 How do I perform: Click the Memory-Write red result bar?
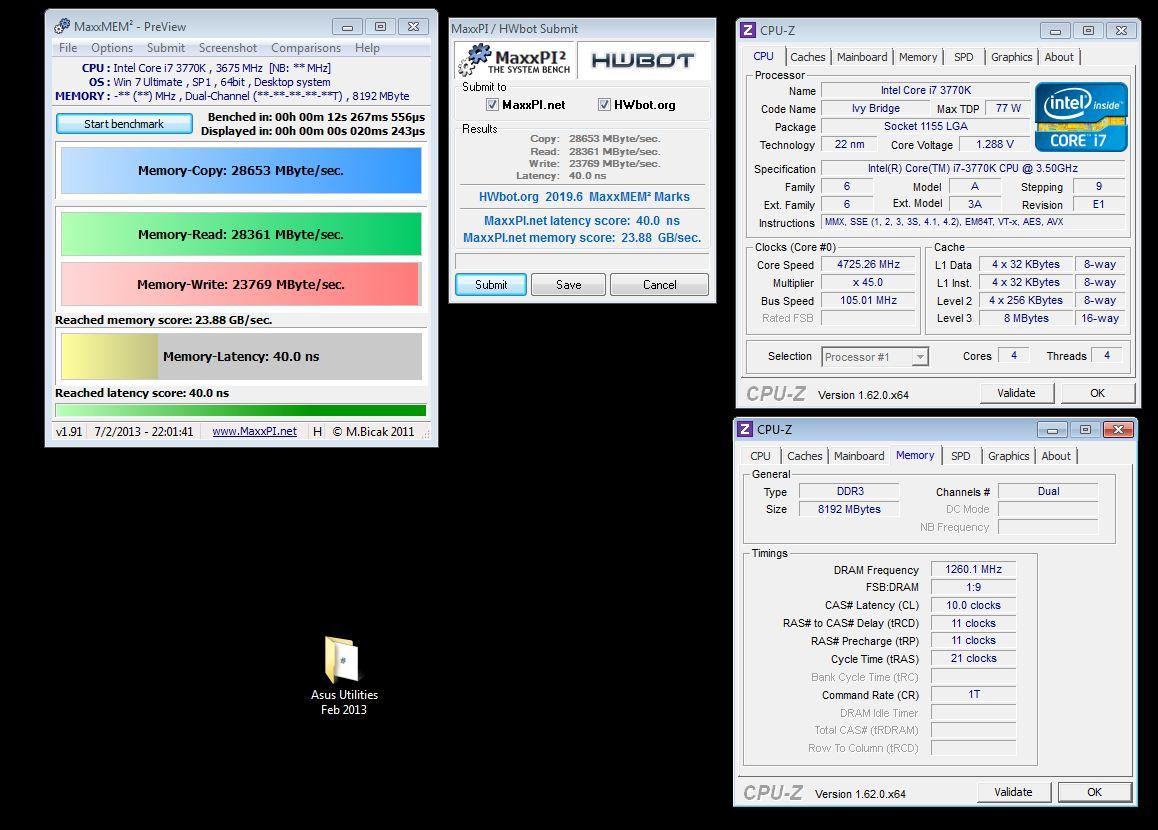pyautogui.click(x=241, y=284)
